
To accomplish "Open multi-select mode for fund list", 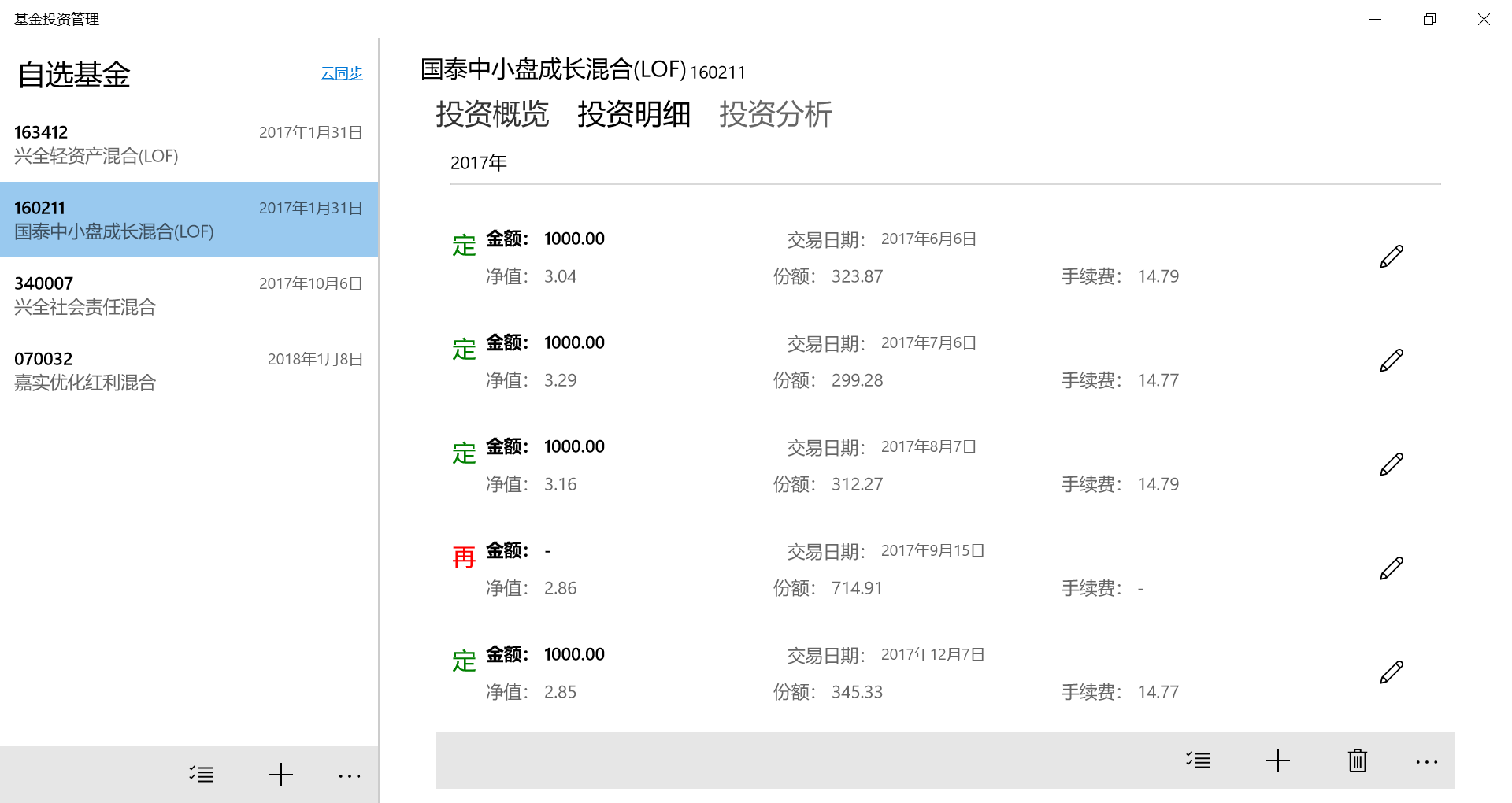I will (201, 775).
